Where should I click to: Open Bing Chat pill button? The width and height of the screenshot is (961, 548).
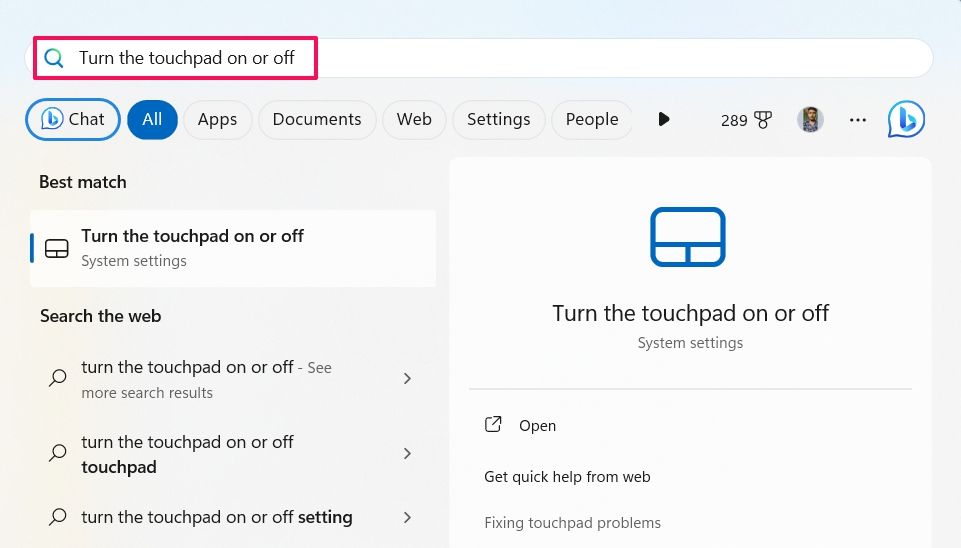click(73, 119)
